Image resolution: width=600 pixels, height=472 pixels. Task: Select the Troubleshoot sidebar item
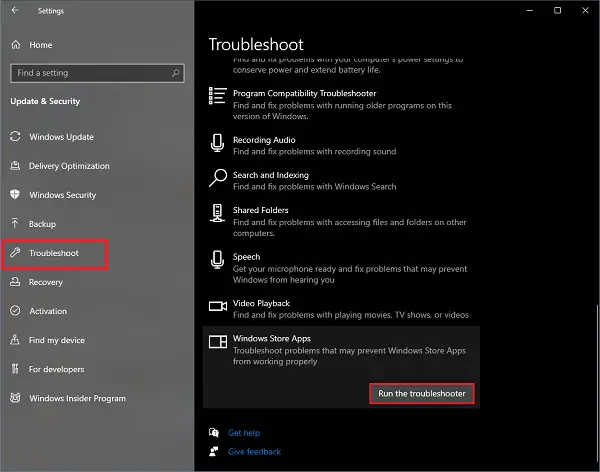(x=55, y=255)
